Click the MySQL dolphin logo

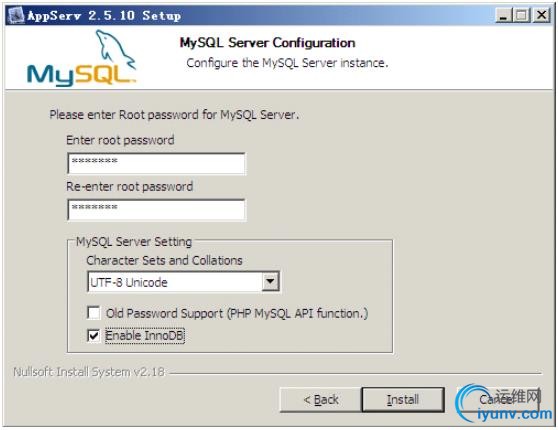click(81, 58)
